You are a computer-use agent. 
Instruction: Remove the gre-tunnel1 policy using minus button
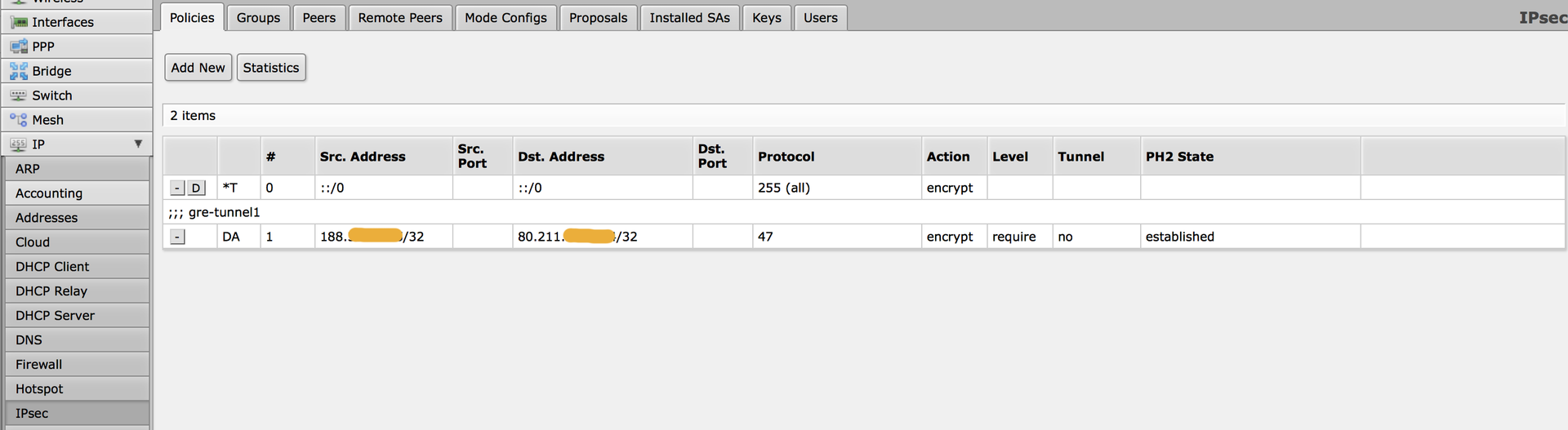tap(177, 237)
